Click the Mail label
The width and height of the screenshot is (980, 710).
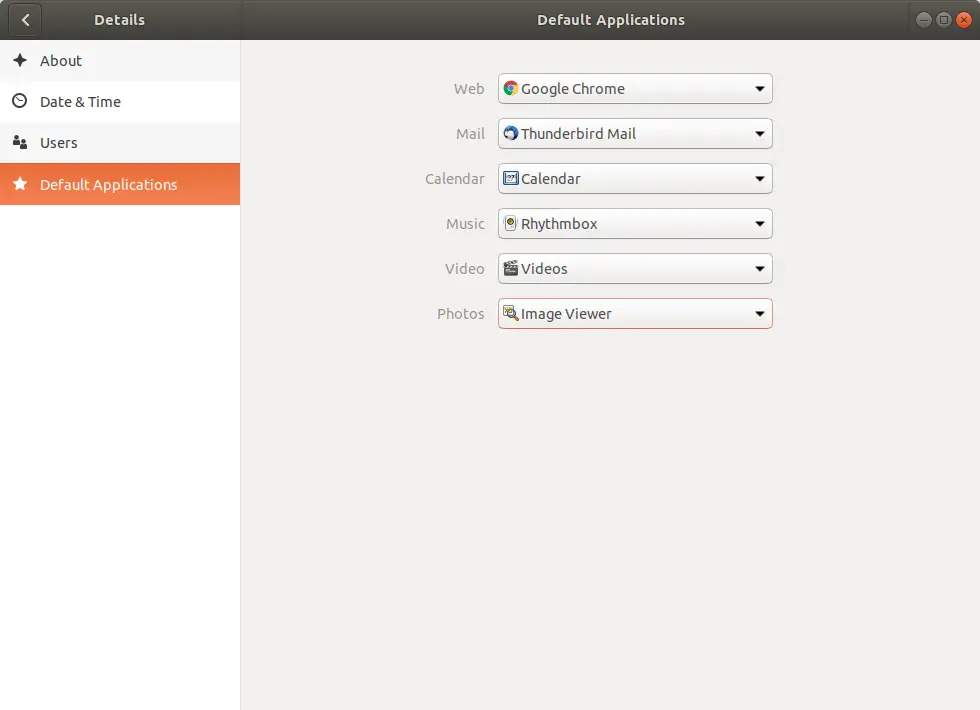pyautogui.click(x=470, y=134)
